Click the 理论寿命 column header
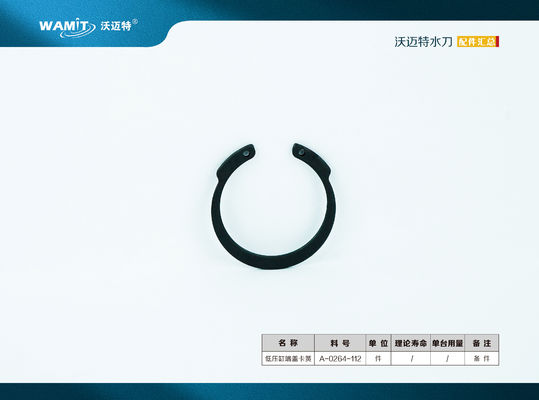 click(x=411, y=343)
